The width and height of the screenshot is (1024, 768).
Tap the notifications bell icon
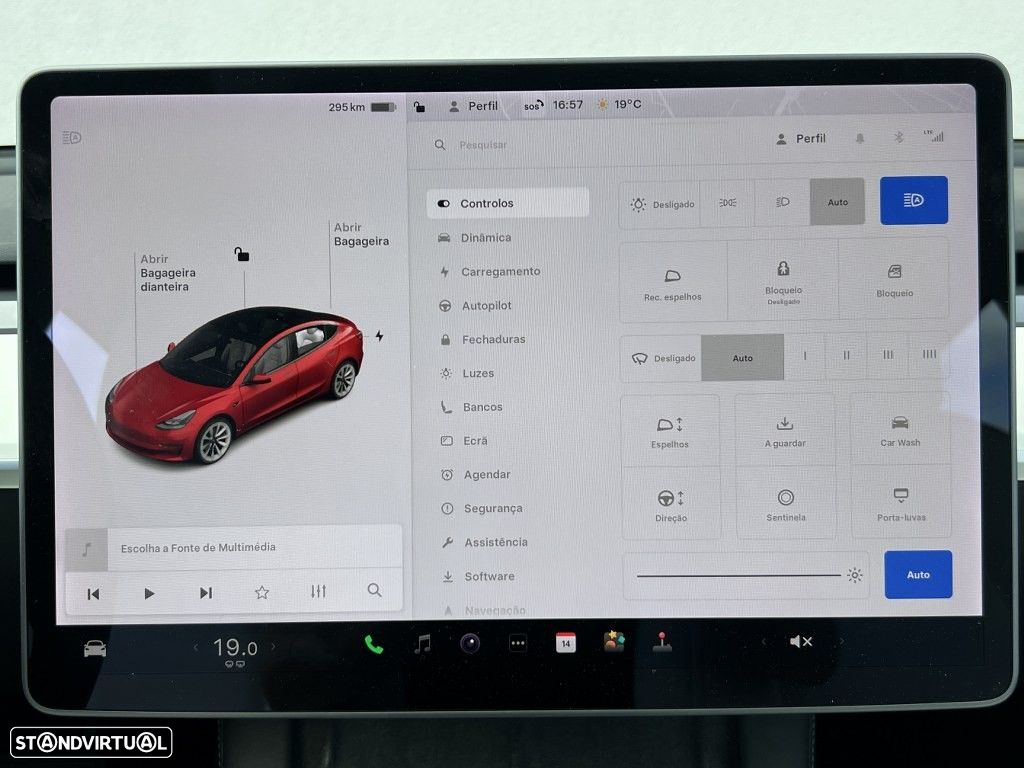[x=860, y=138]
